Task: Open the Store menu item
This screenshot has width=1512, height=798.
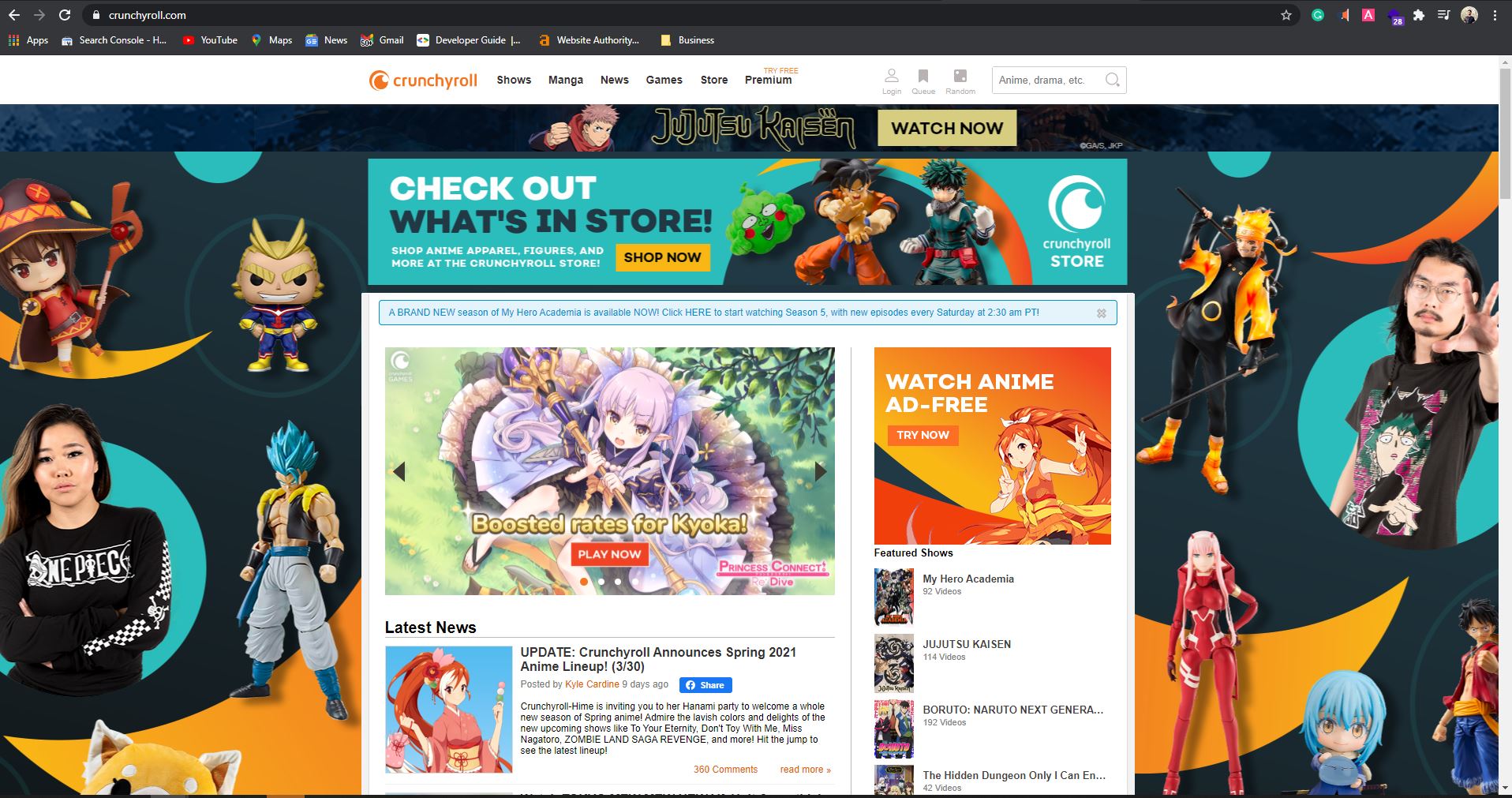Action: [x=714, y=80]
